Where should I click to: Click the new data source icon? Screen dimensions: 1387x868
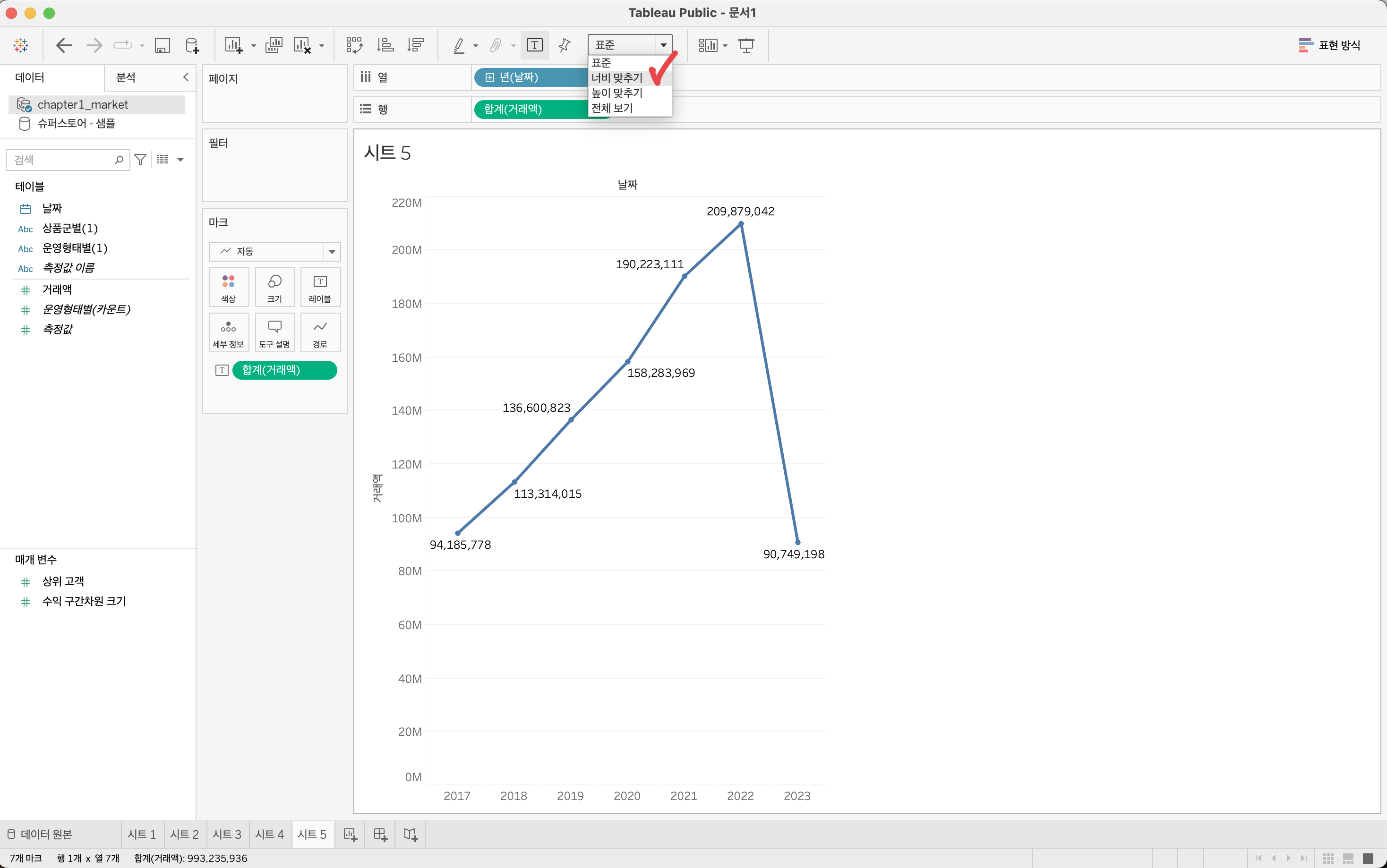(x=192, y=45)
